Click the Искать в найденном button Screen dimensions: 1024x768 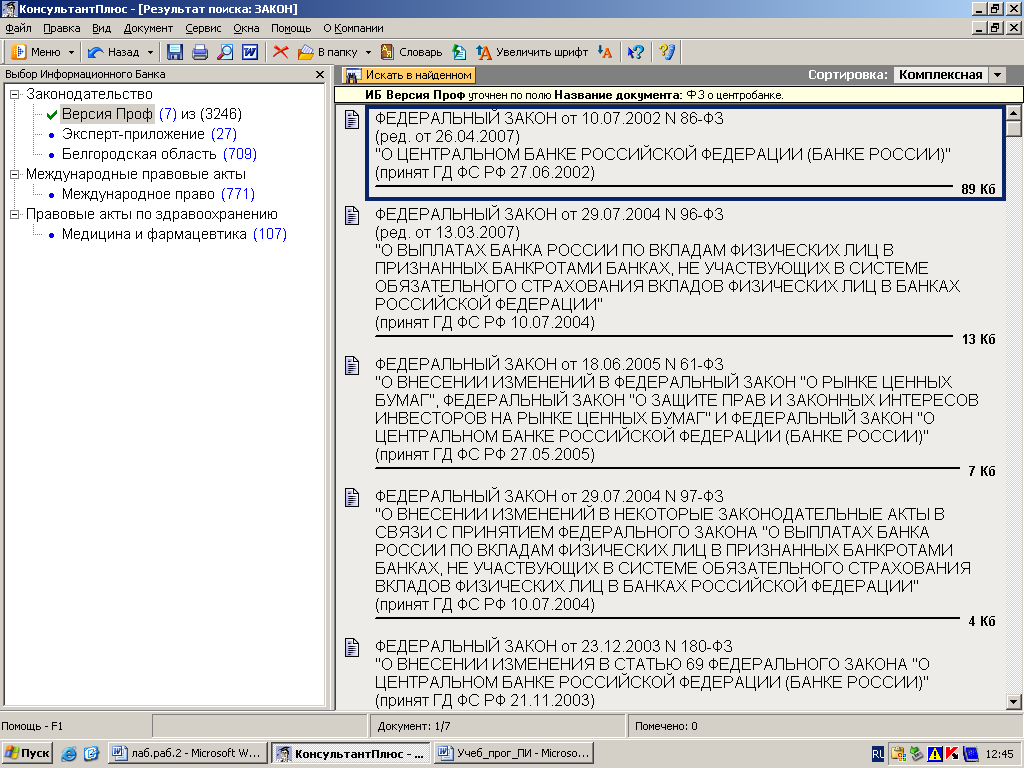coord(409,75)
